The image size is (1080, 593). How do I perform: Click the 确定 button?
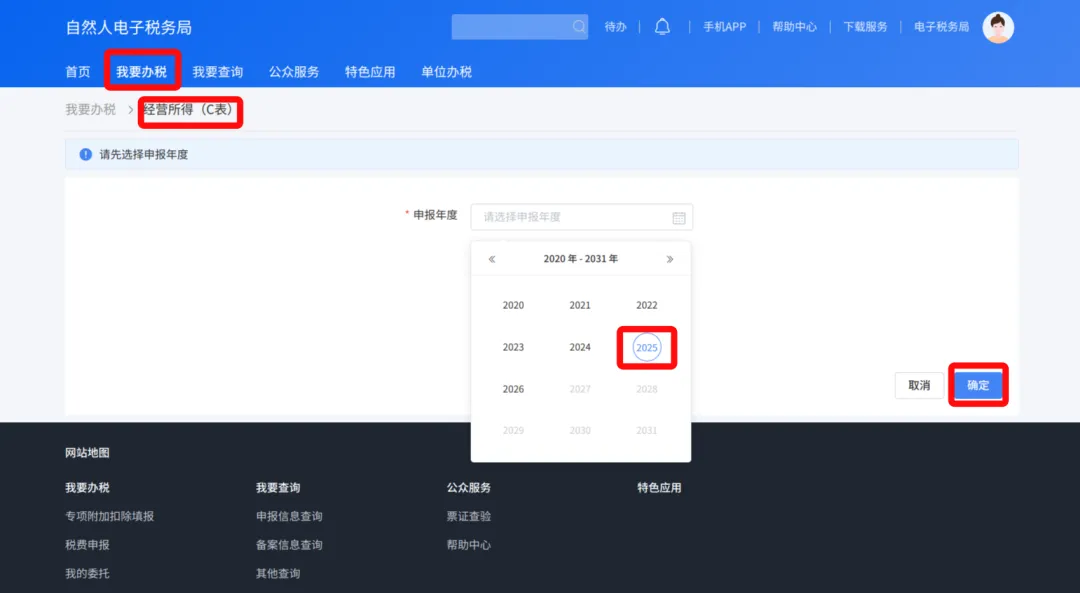[x=978, y=385]
